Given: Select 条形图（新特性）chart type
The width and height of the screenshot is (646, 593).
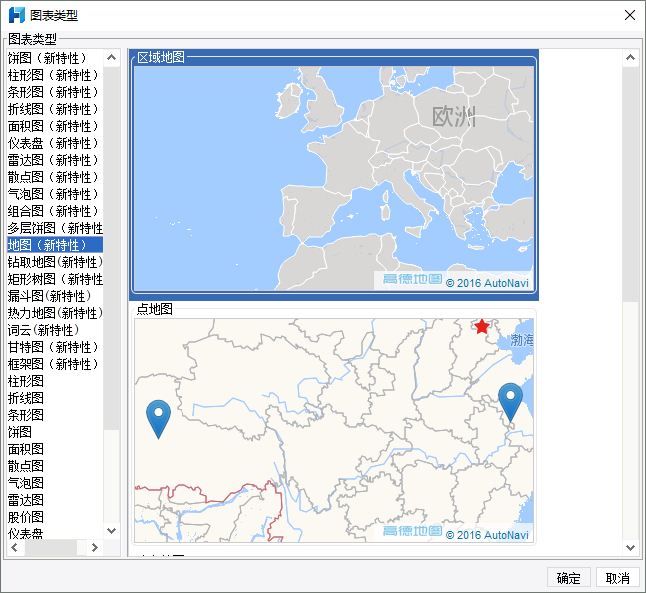Looking at the screenshot, I should coord(55,92).
